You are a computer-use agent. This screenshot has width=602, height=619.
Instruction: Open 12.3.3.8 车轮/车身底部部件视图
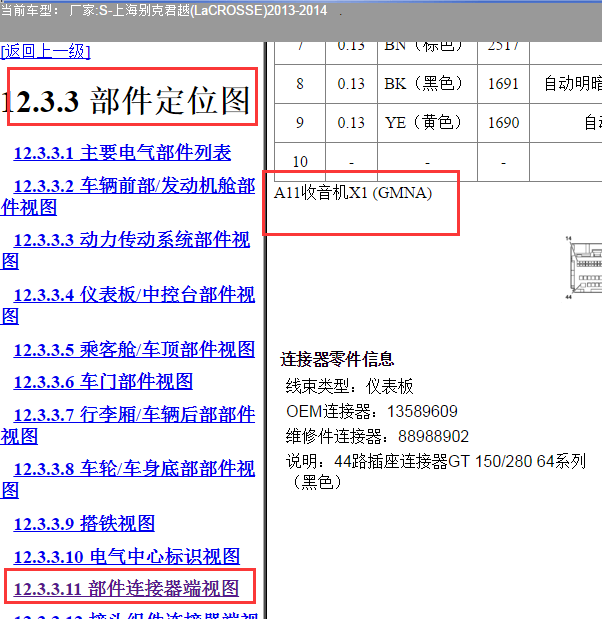128,479
